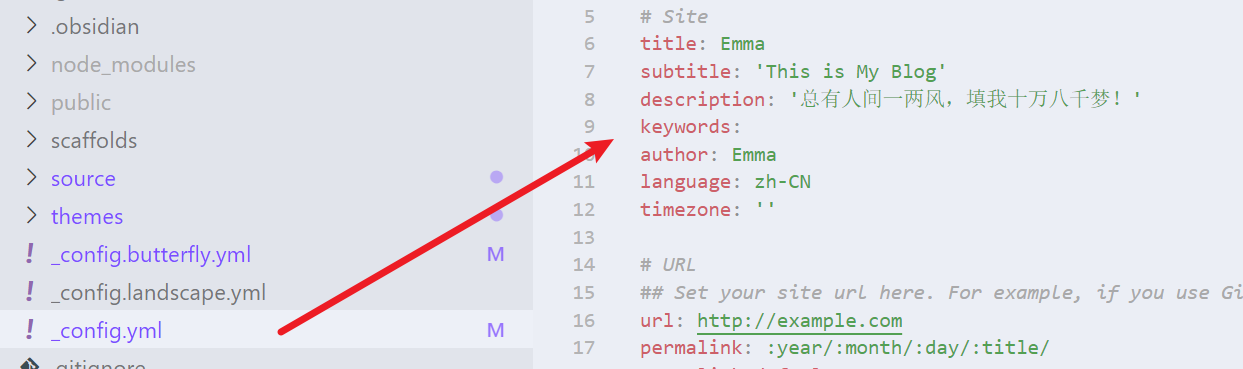Open _config.butterfly.yml file

(151, 255)
